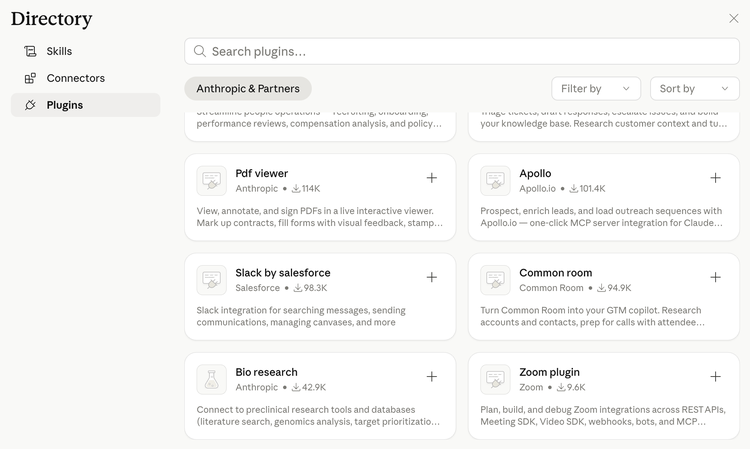The height and width of the screenshot is (449, 750).
Task: Add the Apollo plugin with plus icon
Action: pyautogui.click(x=715, y=178)
